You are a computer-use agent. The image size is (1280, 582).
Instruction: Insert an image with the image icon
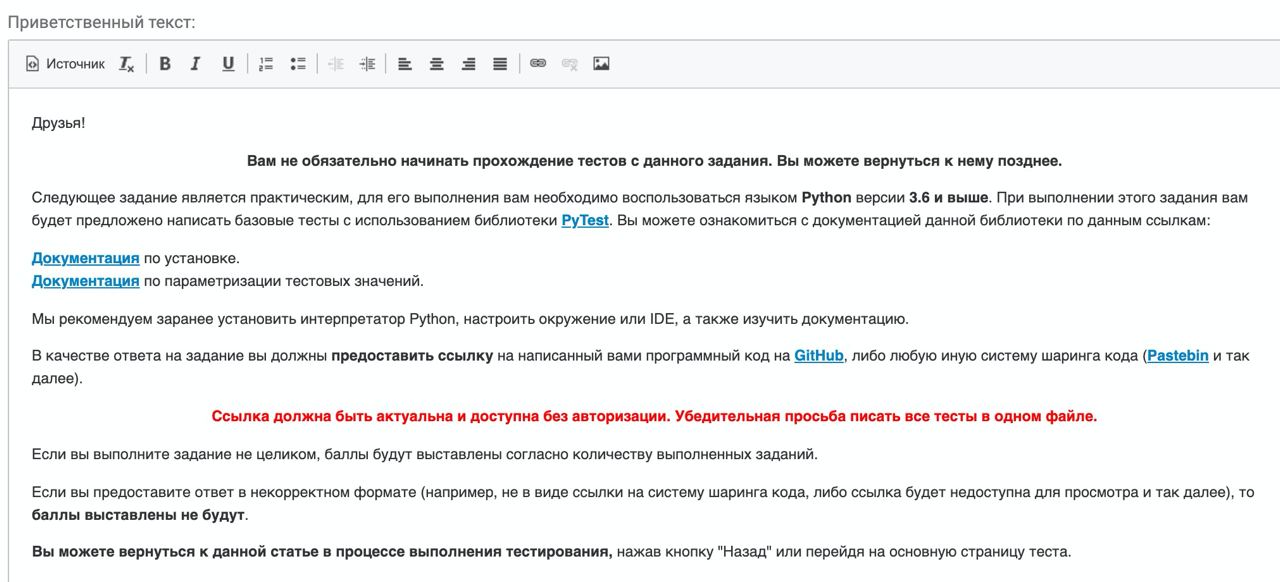click(x=601, y=64)
